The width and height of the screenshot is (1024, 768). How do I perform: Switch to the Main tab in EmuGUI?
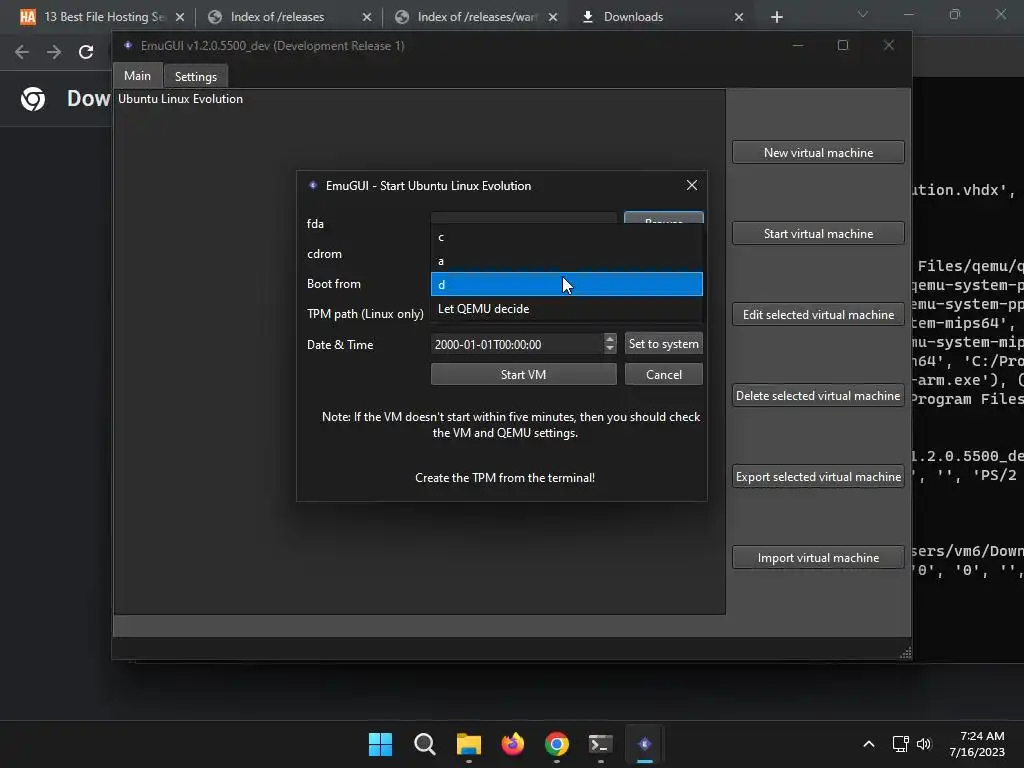[x=137, y=76]
